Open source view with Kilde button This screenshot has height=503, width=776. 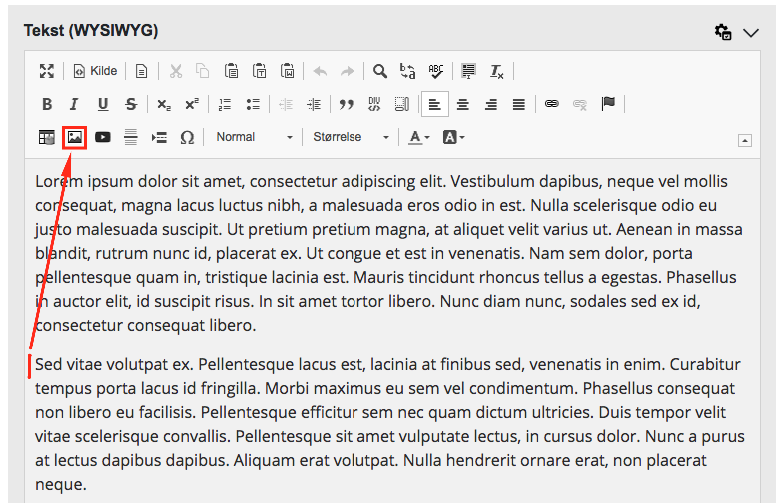click(x=95, y=71)
